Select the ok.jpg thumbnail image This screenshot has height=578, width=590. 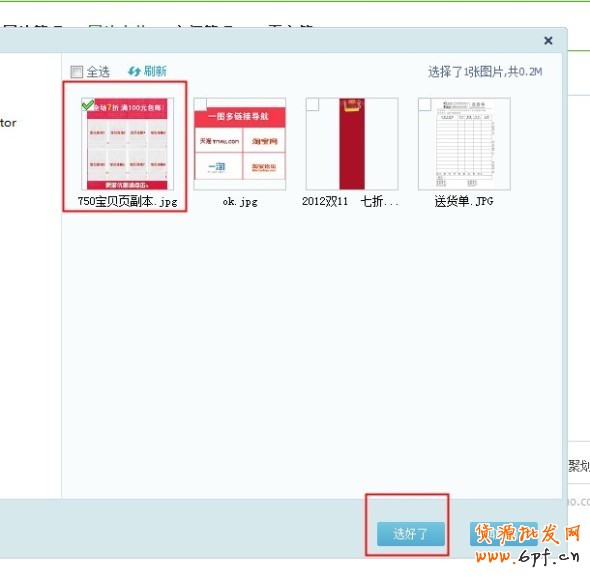239,144
